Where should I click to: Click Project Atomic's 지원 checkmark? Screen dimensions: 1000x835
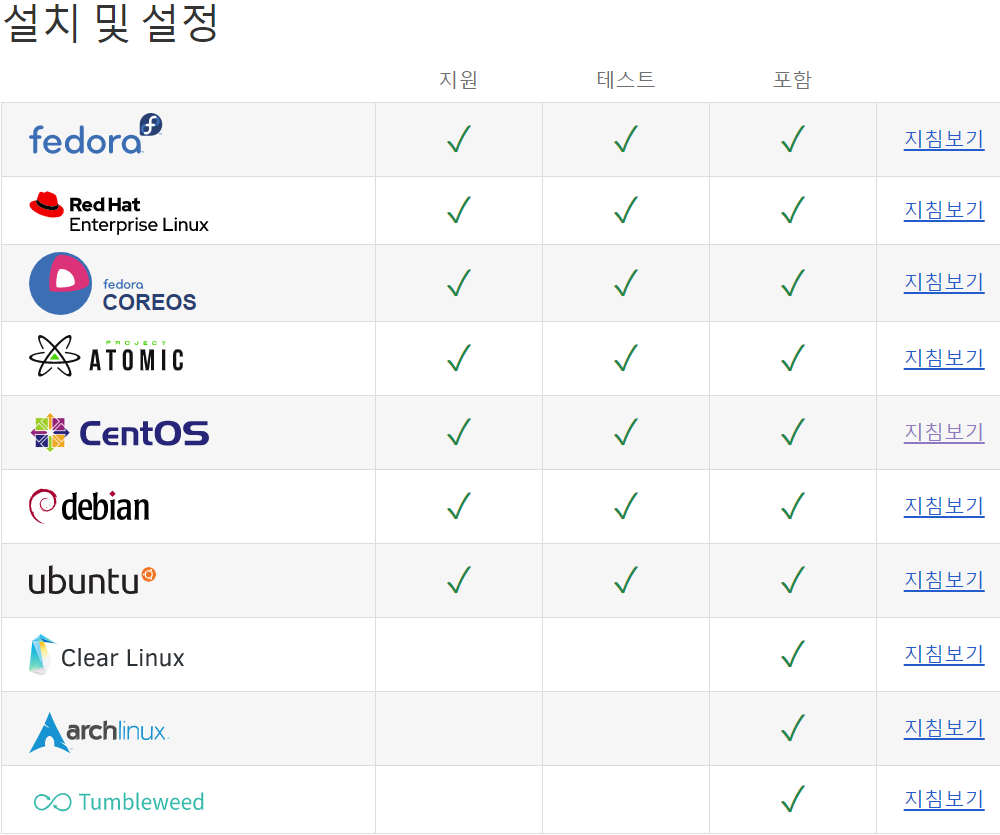(x=459, y=357)
